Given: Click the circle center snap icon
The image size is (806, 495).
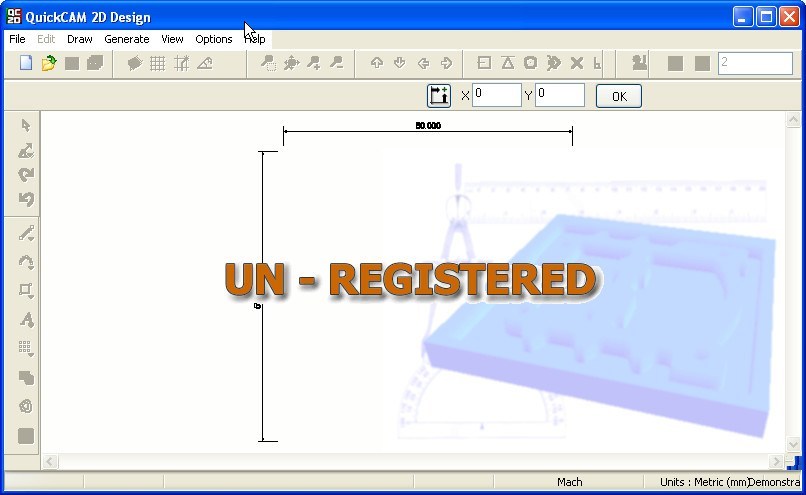Looking at the screenshot, I should (x=530, y=63).
